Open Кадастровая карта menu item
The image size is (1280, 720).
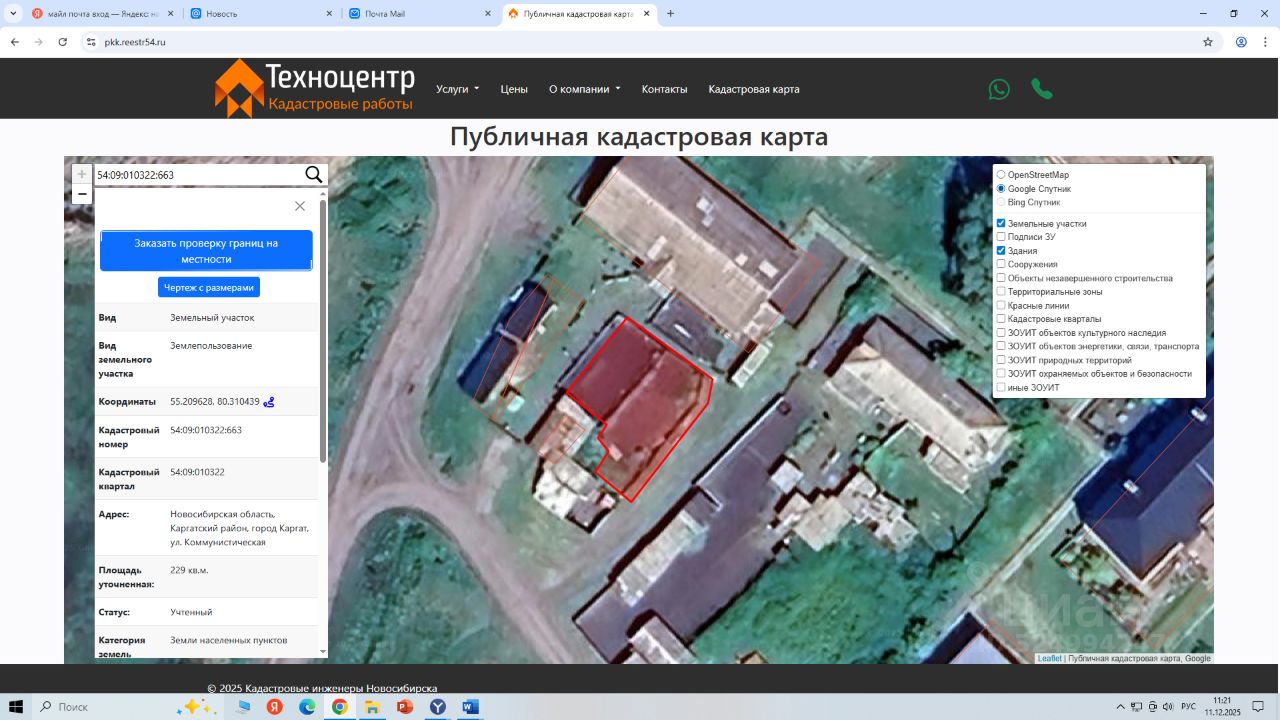(754, 89)
